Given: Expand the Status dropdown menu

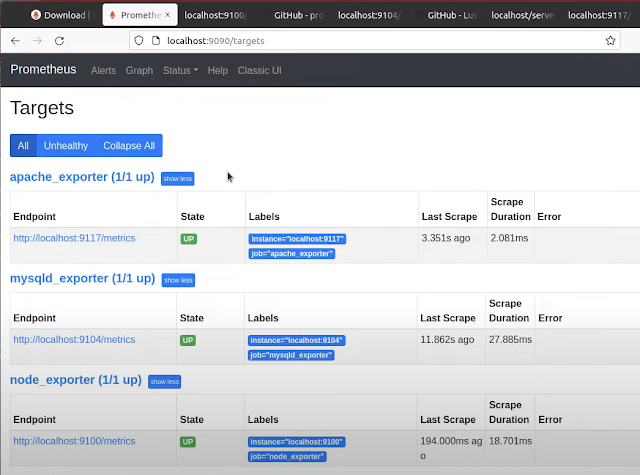Looking at the screenshot, I should click(180, 71).
